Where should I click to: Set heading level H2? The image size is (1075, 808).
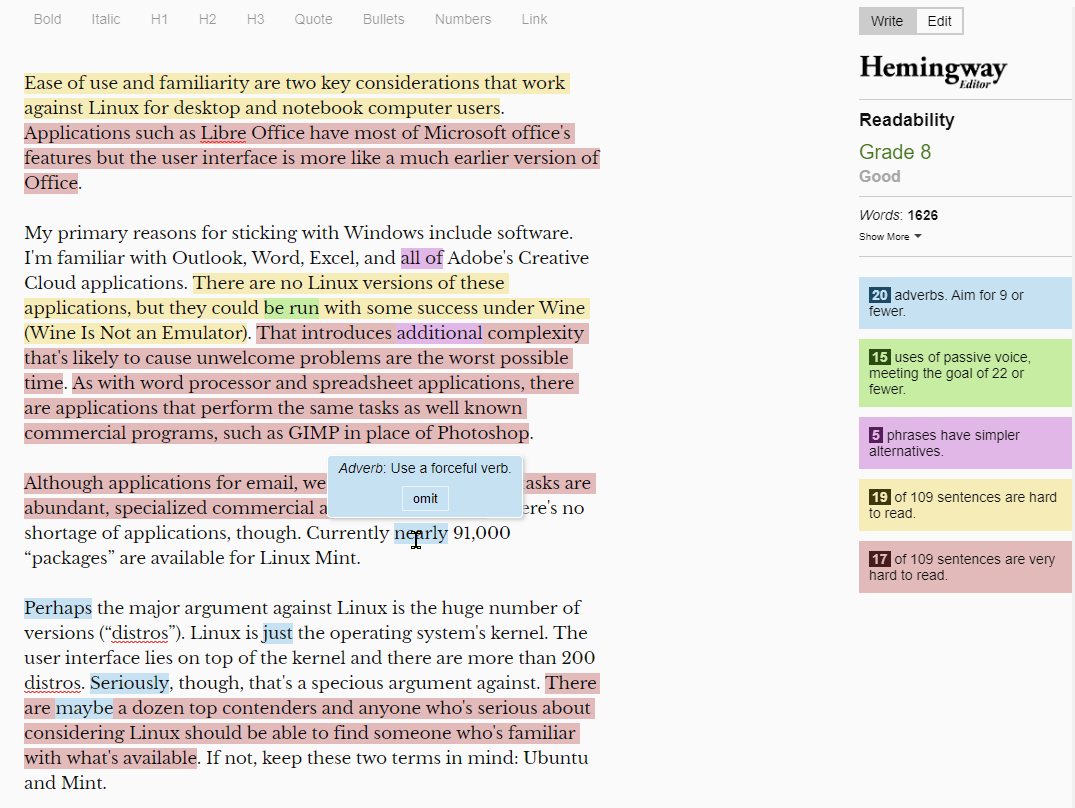pos(207,19)
